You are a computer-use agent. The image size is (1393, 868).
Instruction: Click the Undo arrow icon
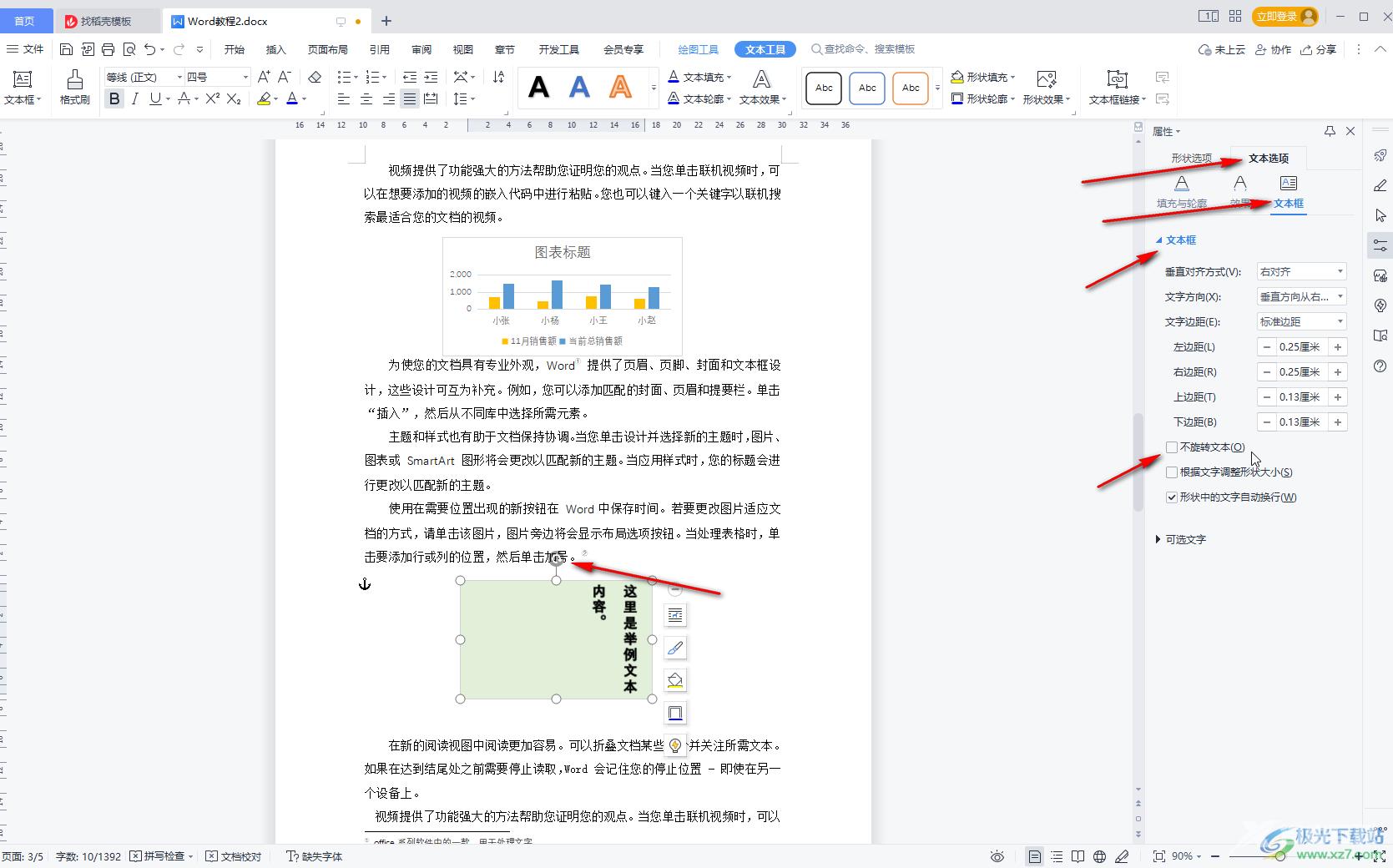149,49
